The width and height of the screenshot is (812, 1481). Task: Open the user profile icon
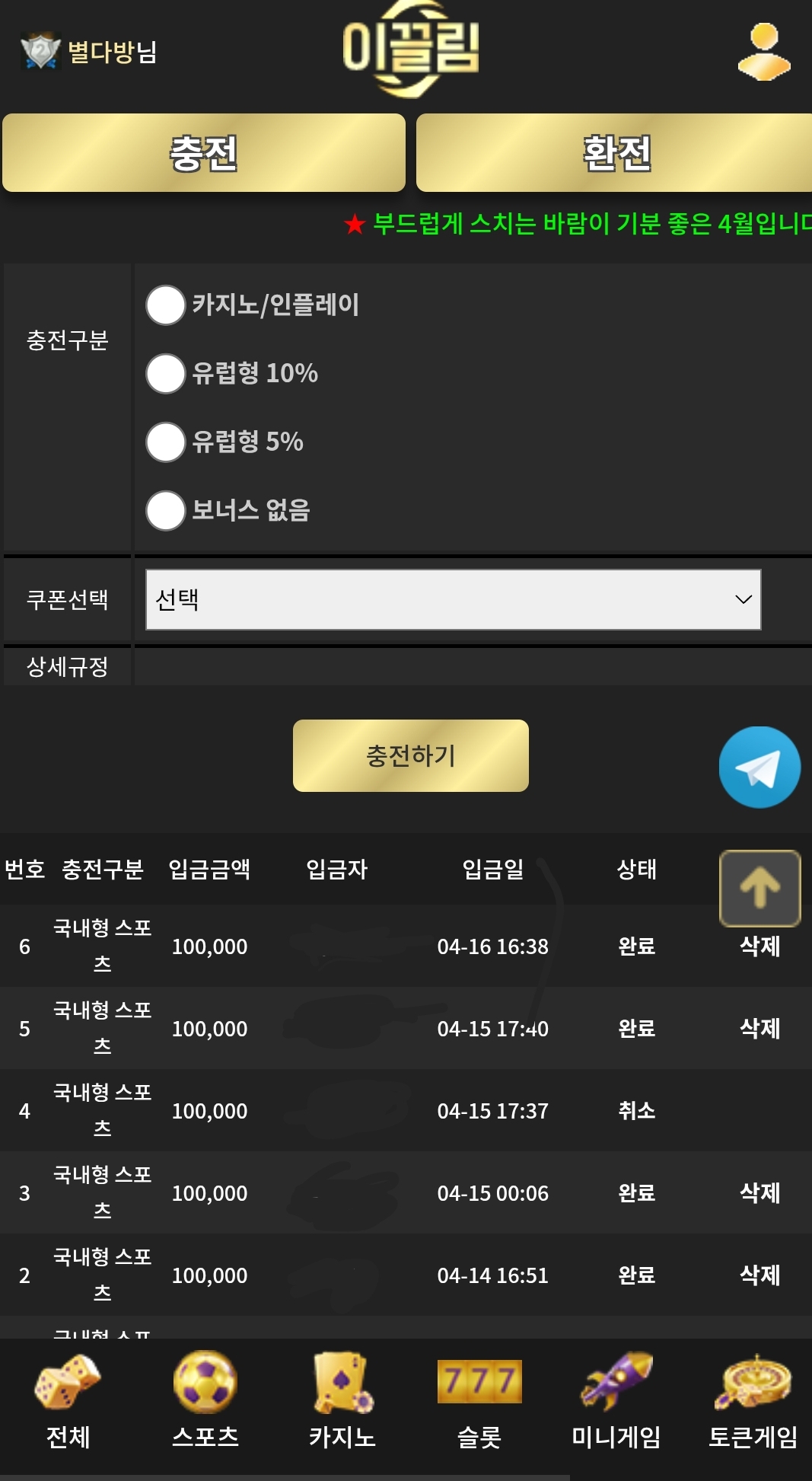[764, 51]
